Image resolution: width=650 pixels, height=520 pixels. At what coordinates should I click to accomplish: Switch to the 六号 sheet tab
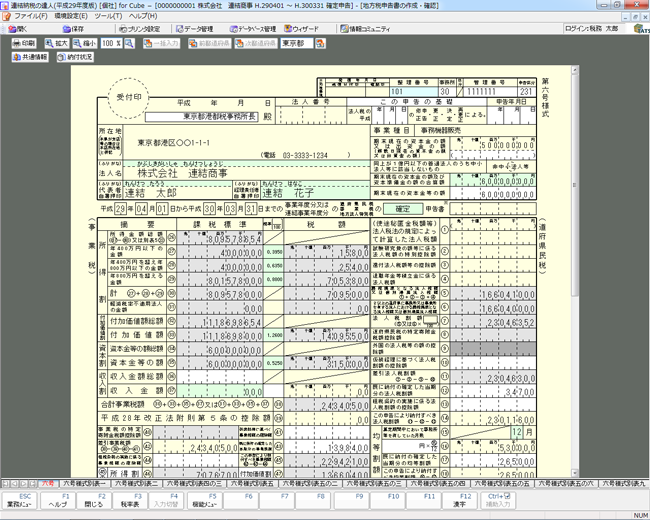coord(49,484)
